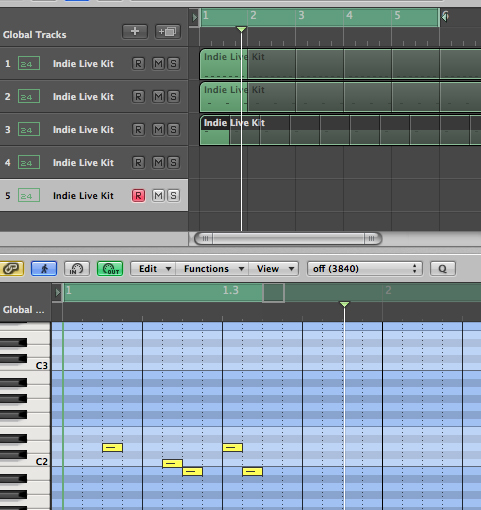Click the track 4 instrument icon
The height and width of the screenshot is (510, 481).
click(29, 162)
